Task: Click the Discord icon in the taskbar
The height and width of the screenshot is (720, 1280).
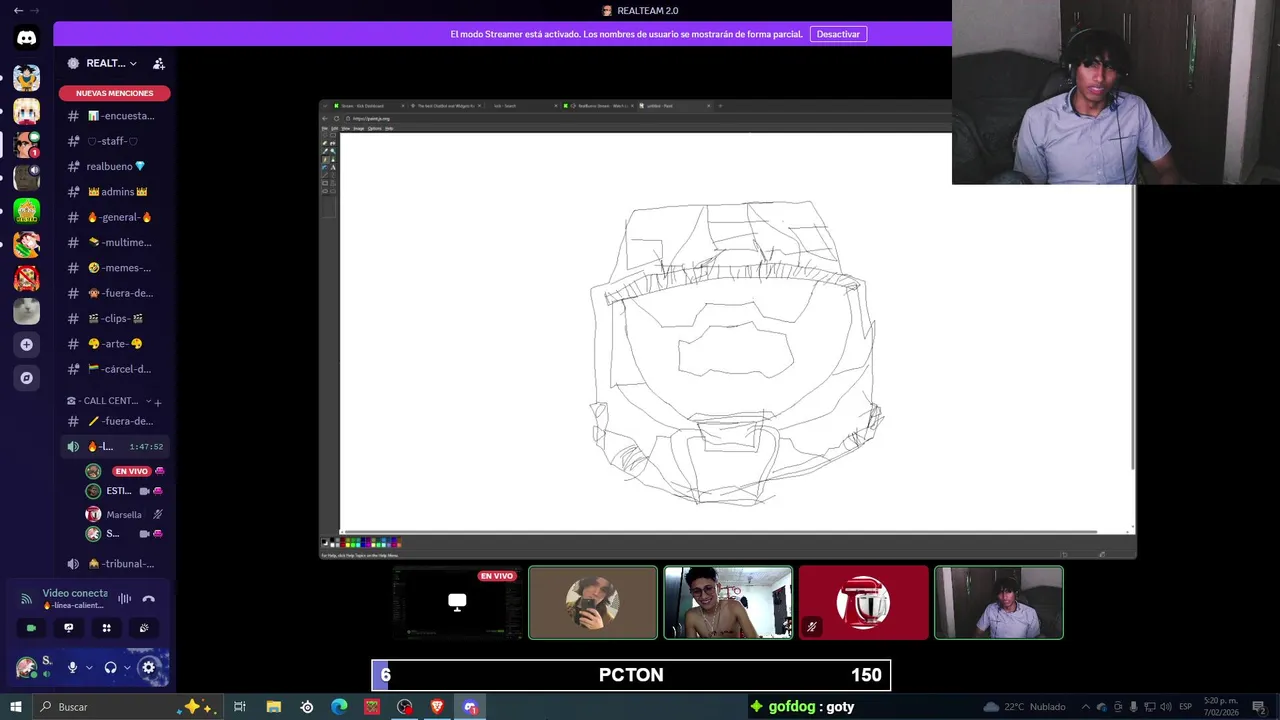Action: tap(470, 707)
